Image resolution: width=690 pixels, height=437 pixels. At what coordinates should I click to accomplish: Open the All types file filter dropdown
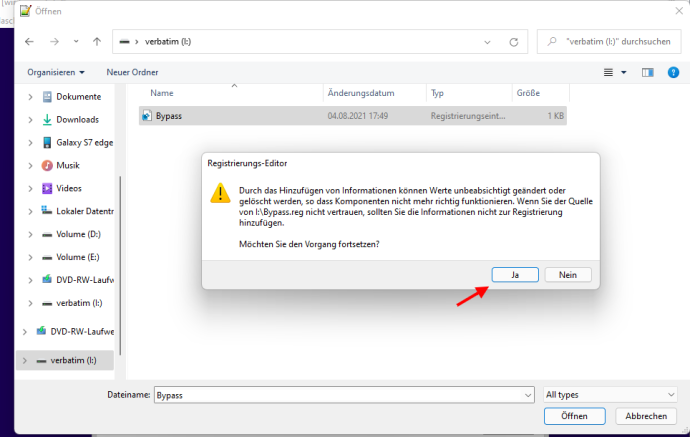(610, 395)
